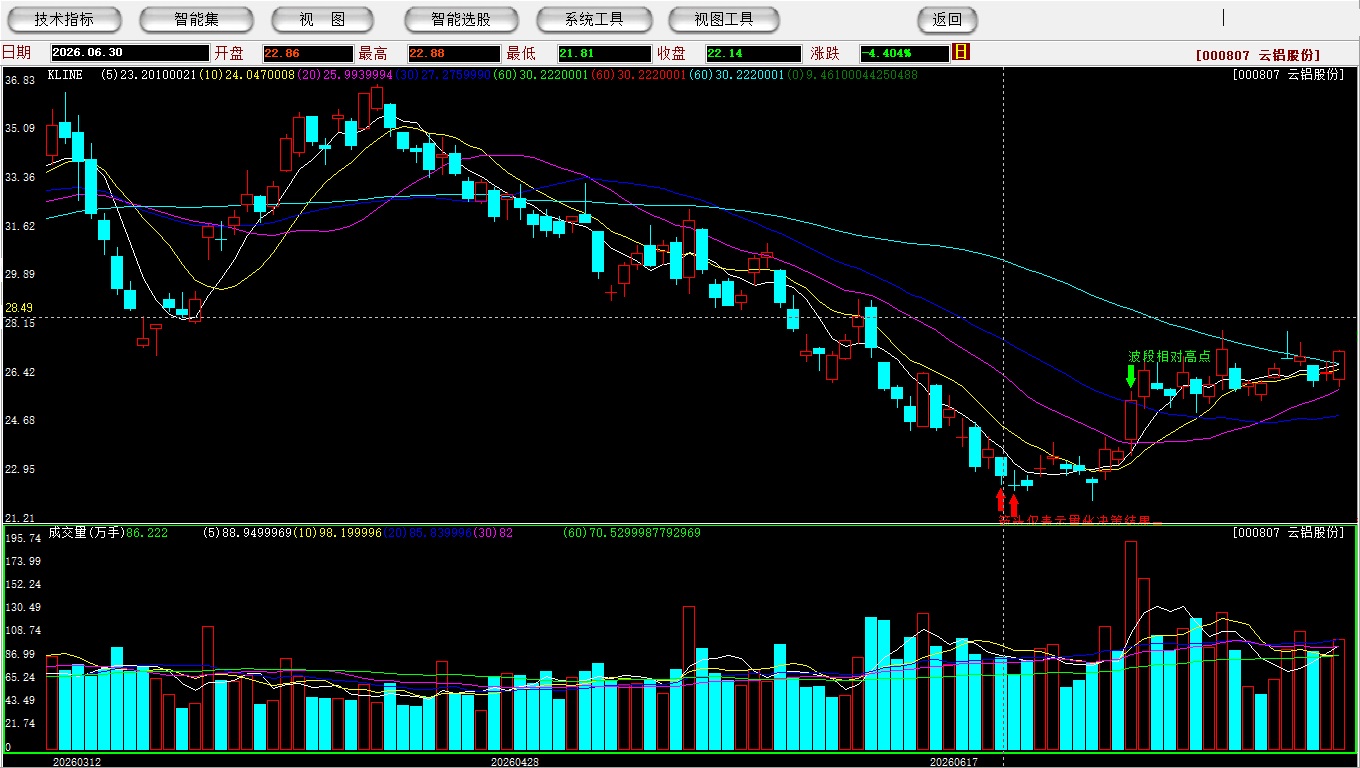This screenshot has height=768, width=1360.
Task: Click the 涨跌 value -4.404%
Action: [903, 53]
